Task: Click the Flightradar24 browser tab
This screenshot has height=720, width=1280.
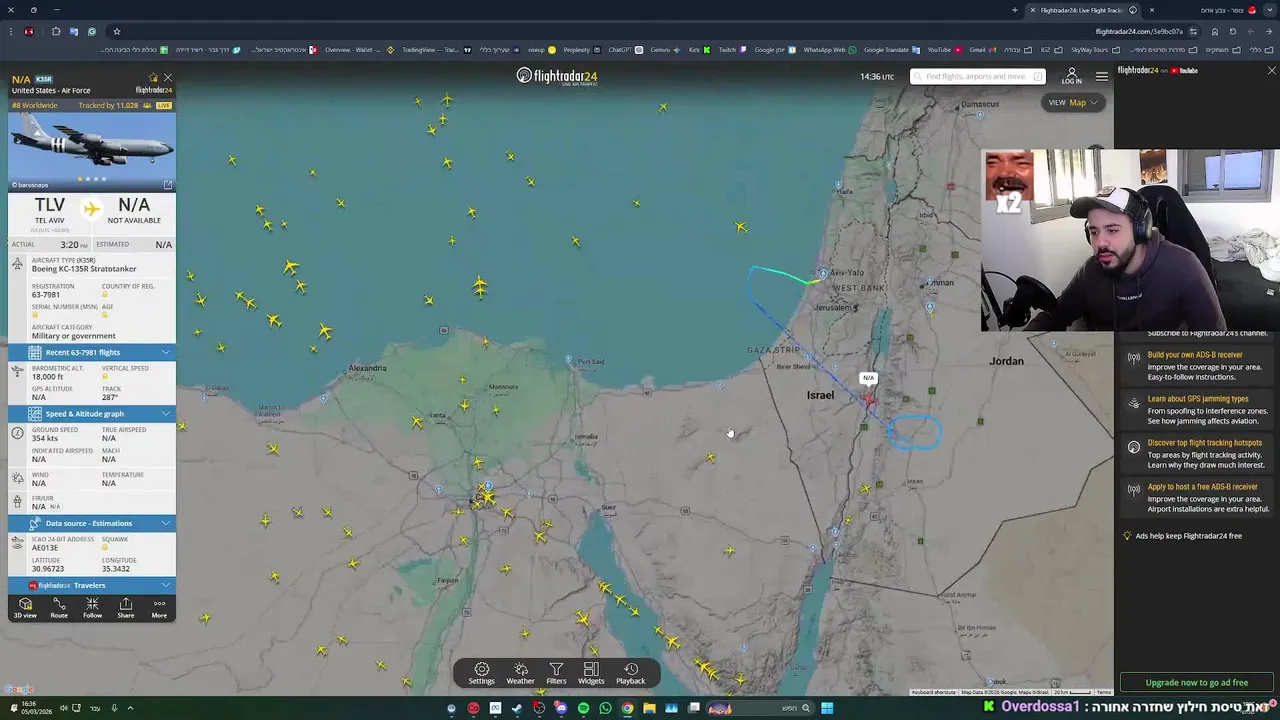Action: [x=1083, y=10]
